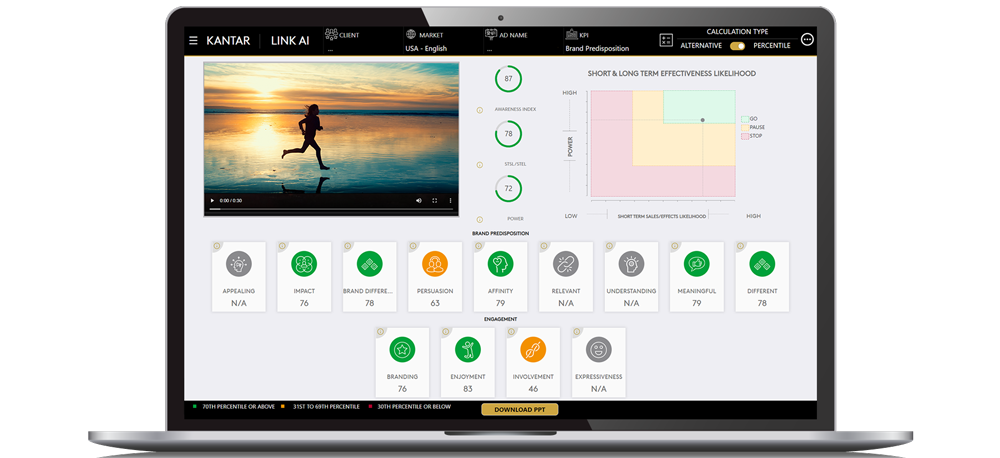Click the Persuasion metric icon

click(435, 263)
